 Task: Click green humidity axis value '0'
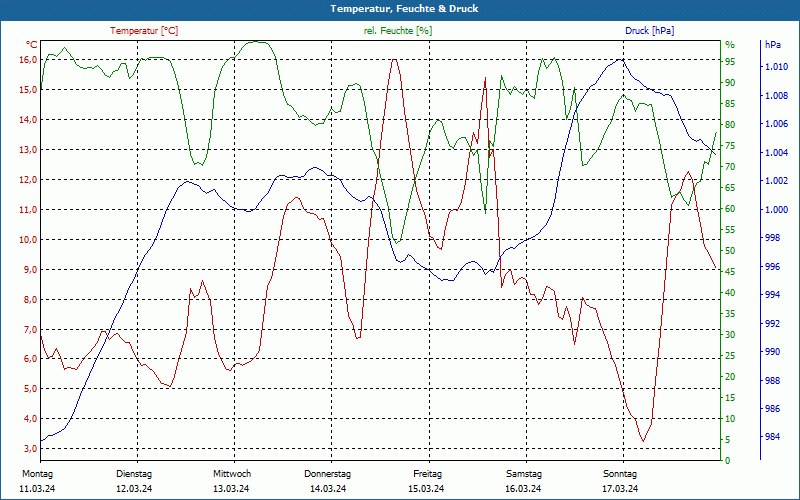[728, 461]
